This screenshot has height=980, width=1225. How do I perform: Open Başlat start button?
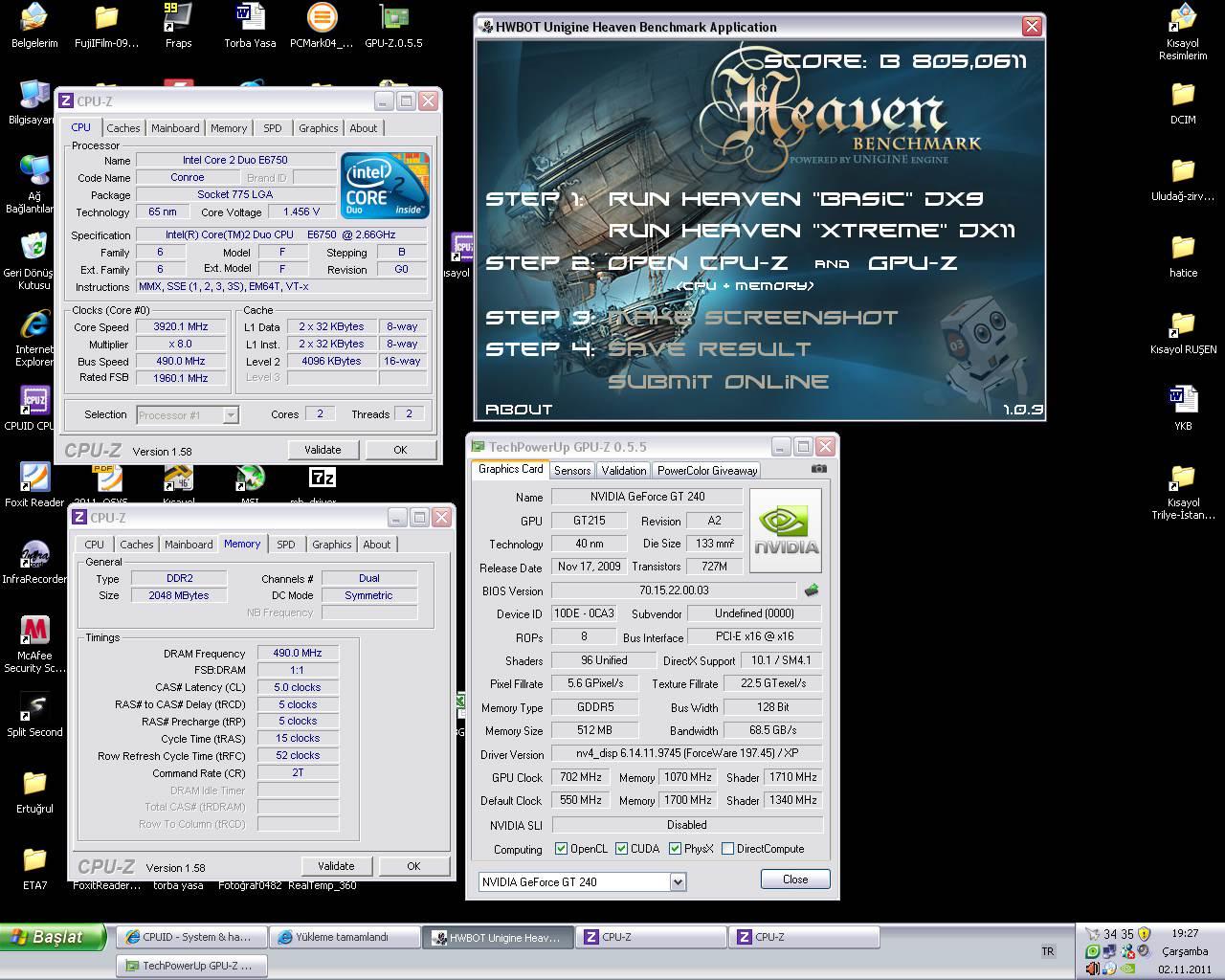coord(53,937)
